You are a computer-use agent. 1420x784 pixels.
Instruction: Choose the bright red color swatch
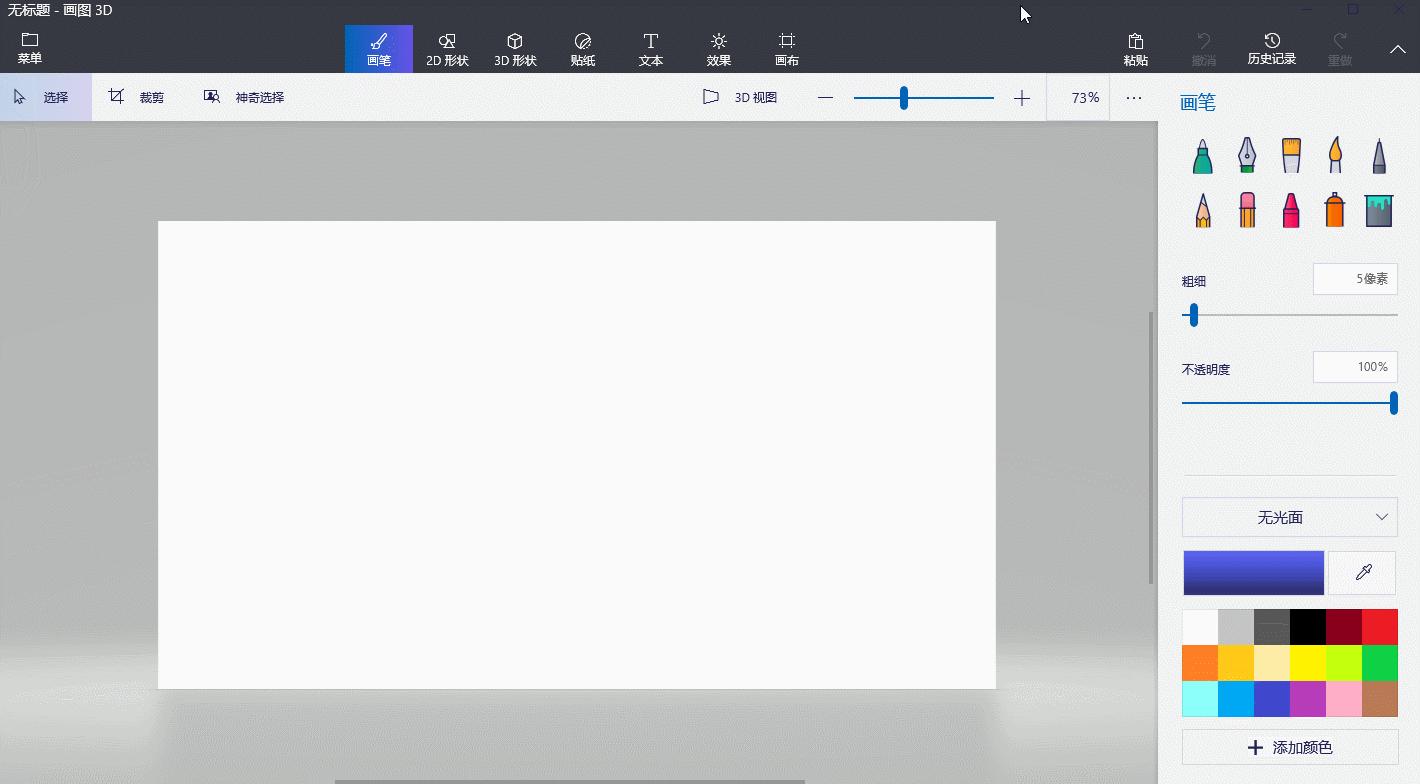coord(1380,627)
